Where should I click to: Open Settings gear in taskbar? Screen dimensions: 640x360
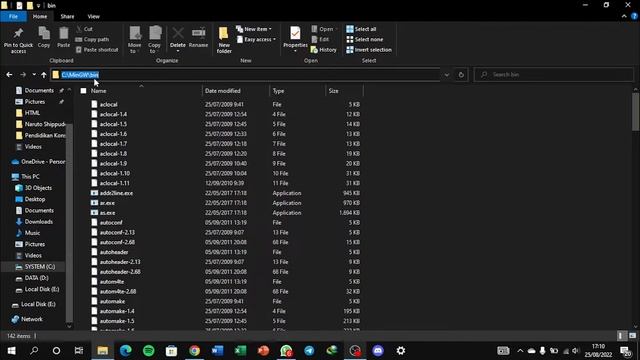point(401,351)
